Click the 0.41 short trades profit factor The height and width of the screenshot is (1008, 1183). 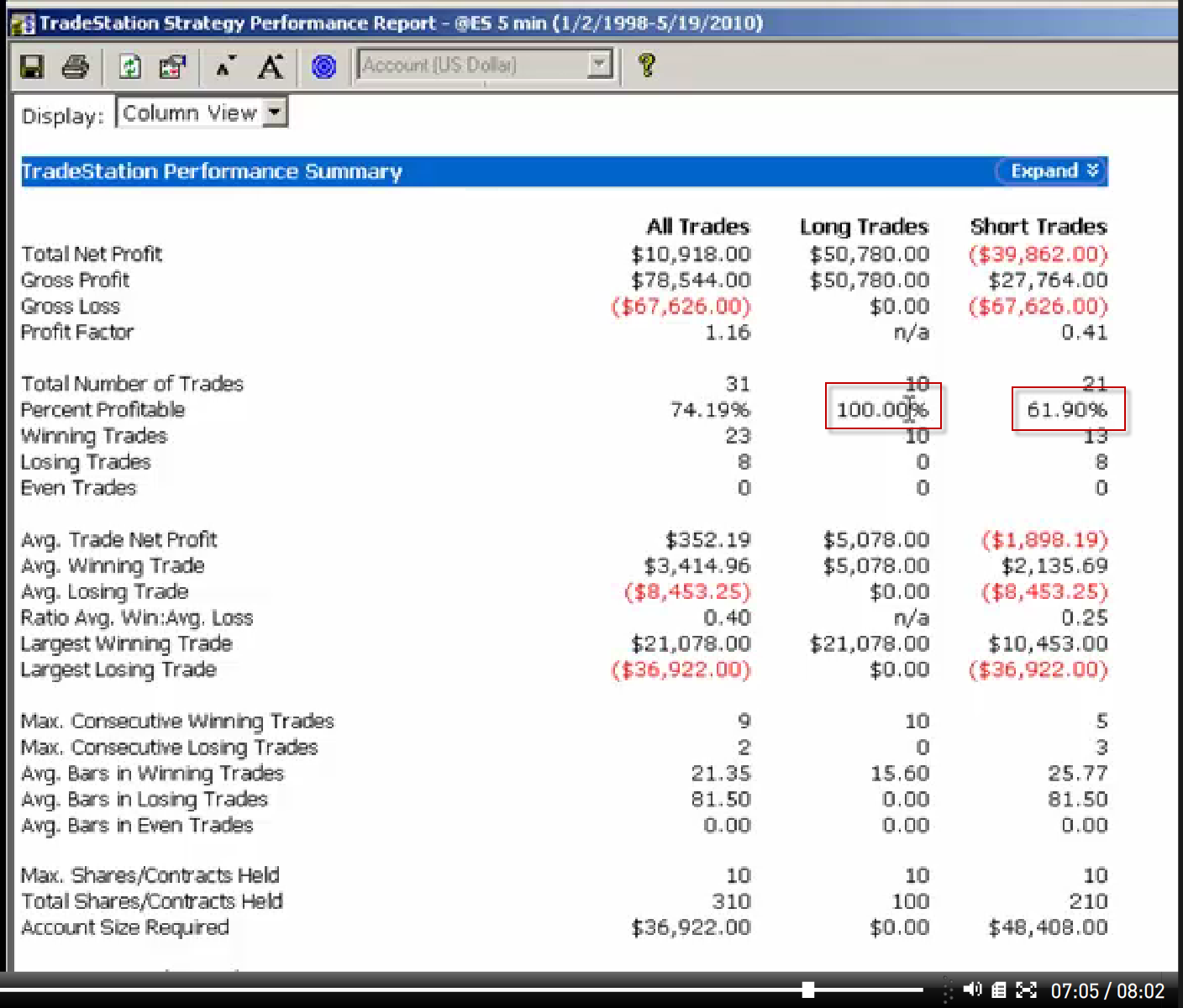coord(1085,333)
